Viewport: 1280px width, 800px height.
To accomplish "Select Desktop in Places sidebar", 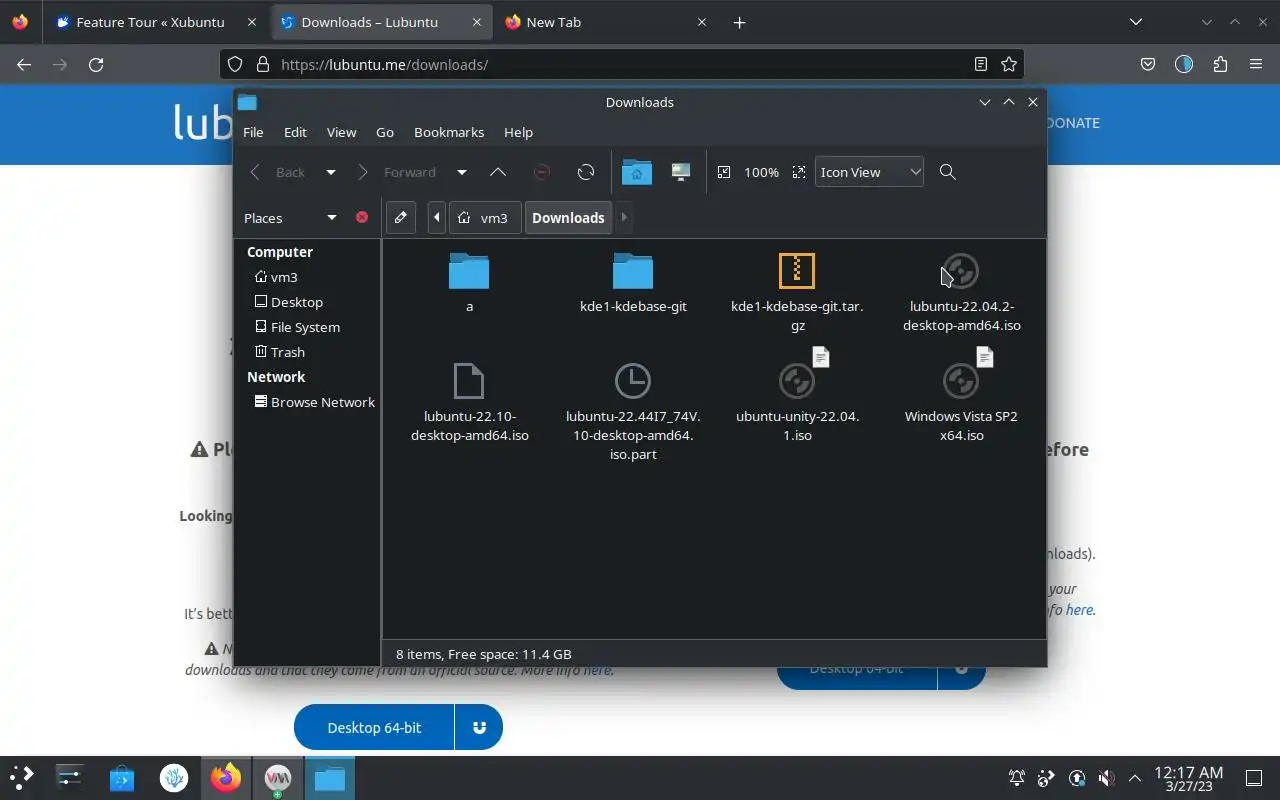I will tap(288, 302).
